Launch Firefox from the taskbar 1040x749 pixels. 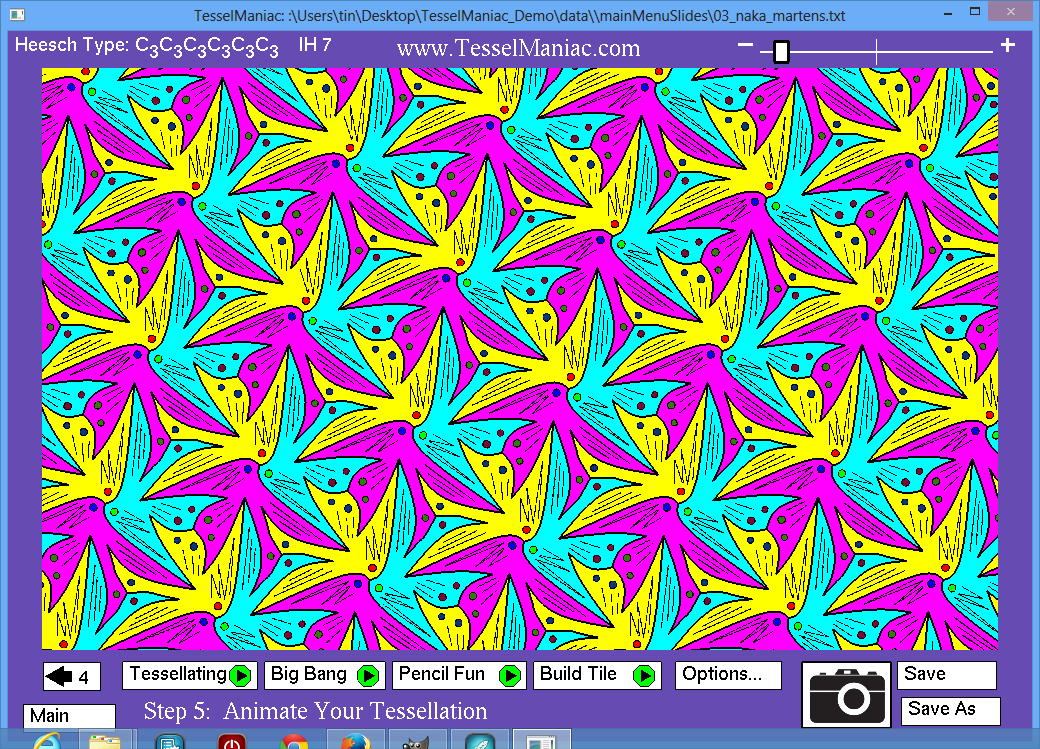point(355,740)
